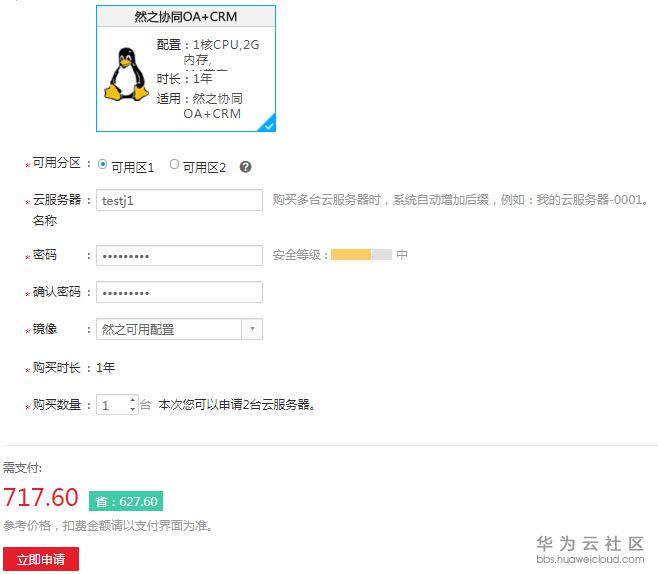The height and width of the screenshot is (574, 658).
Task: Increase purchase quantity with the up arrow
Action: coord(133,400)
